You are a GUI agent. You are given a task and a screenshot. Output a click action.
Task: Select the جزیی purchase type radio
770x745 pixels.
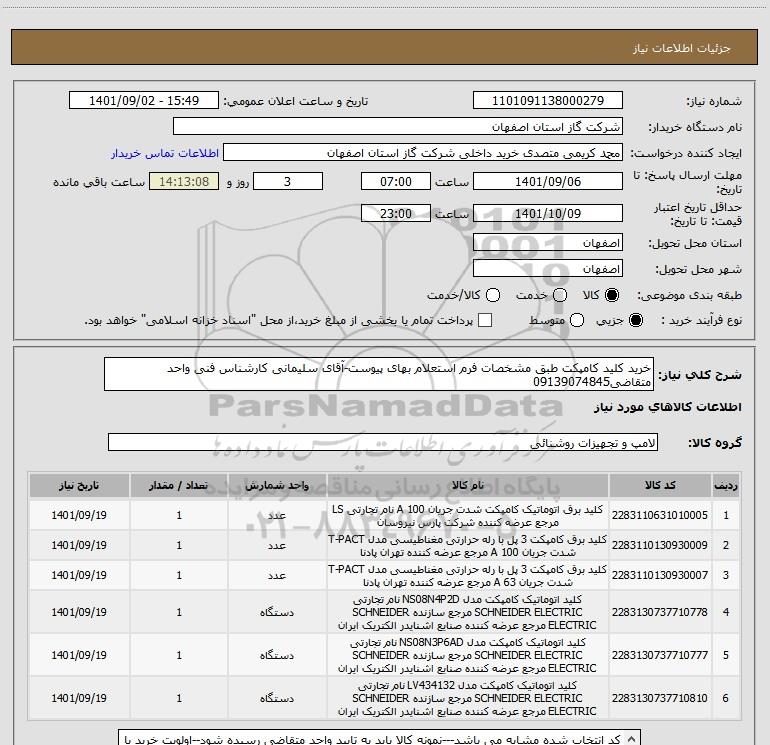pos(635,320)
